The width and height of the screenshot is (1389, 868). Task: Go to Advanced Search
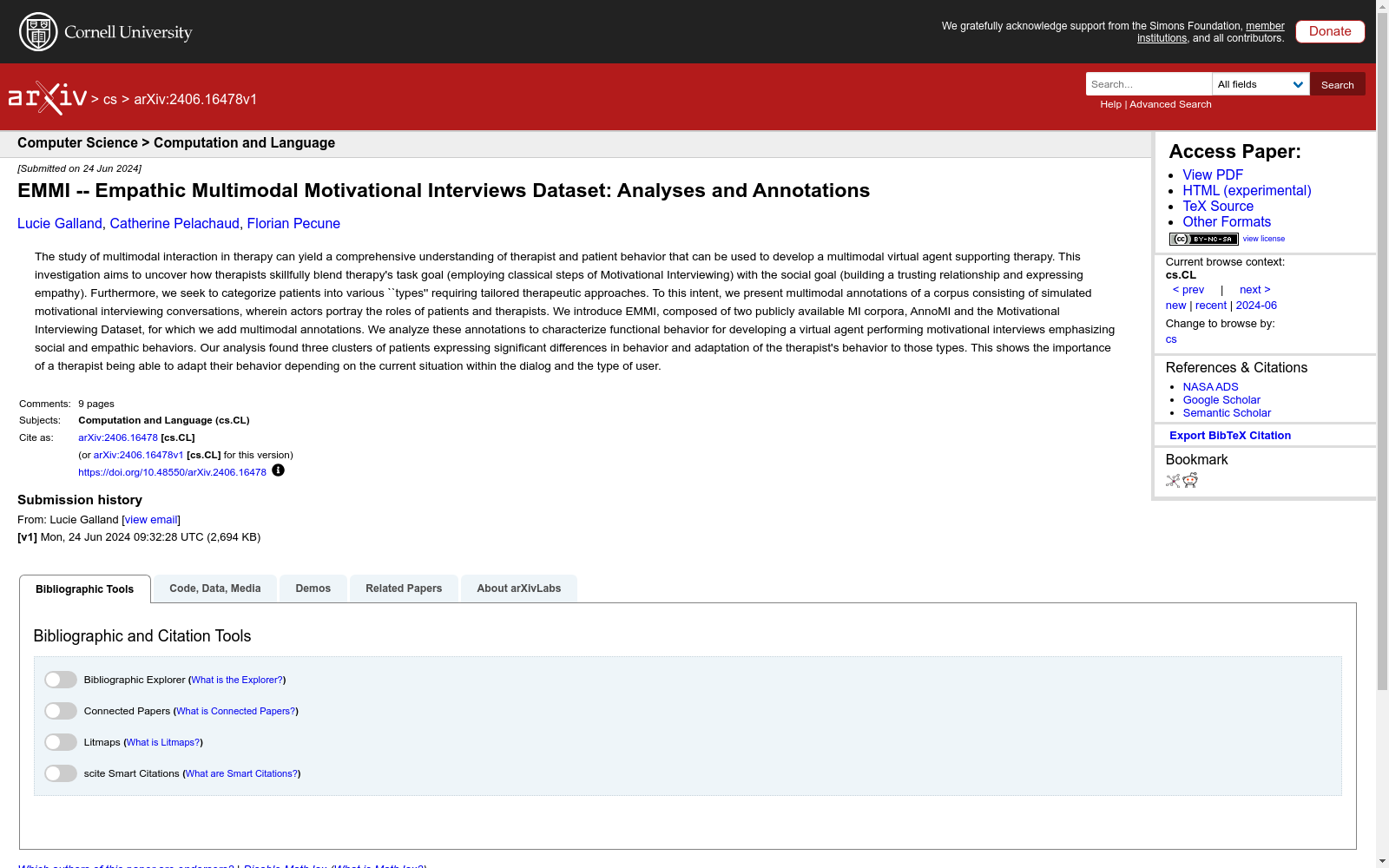[x=1170, y=104]
